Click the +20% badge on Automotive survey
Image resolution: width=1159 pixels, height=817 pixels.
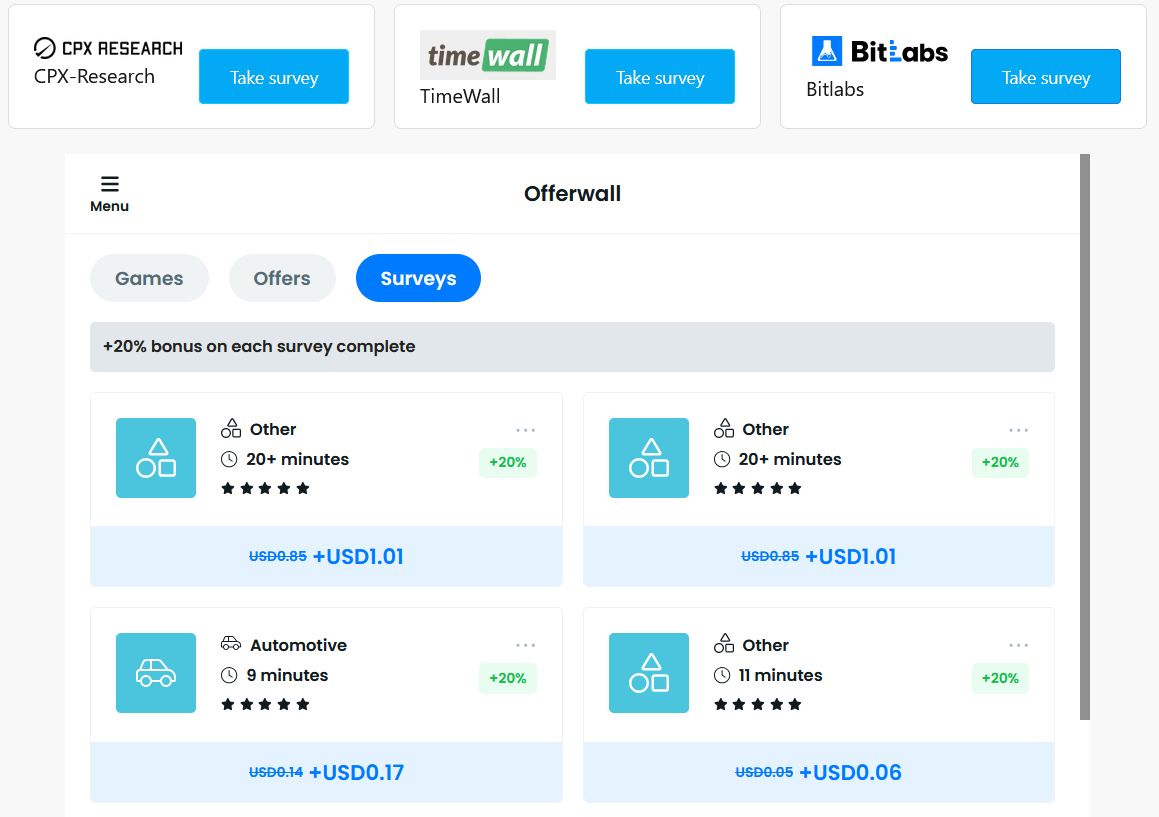[x=508, y=678]
